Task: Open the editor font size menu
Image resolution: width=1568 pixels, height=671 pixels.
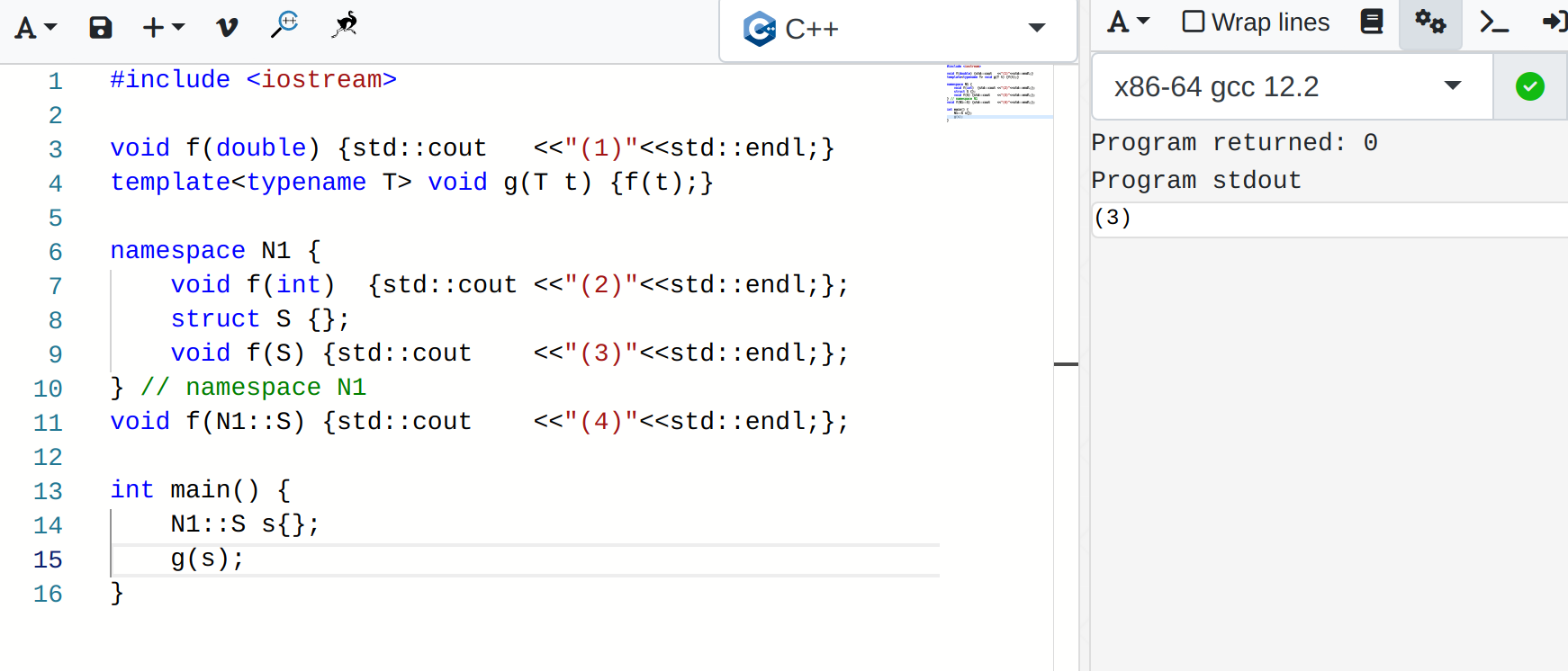Action: click(36, 28)
